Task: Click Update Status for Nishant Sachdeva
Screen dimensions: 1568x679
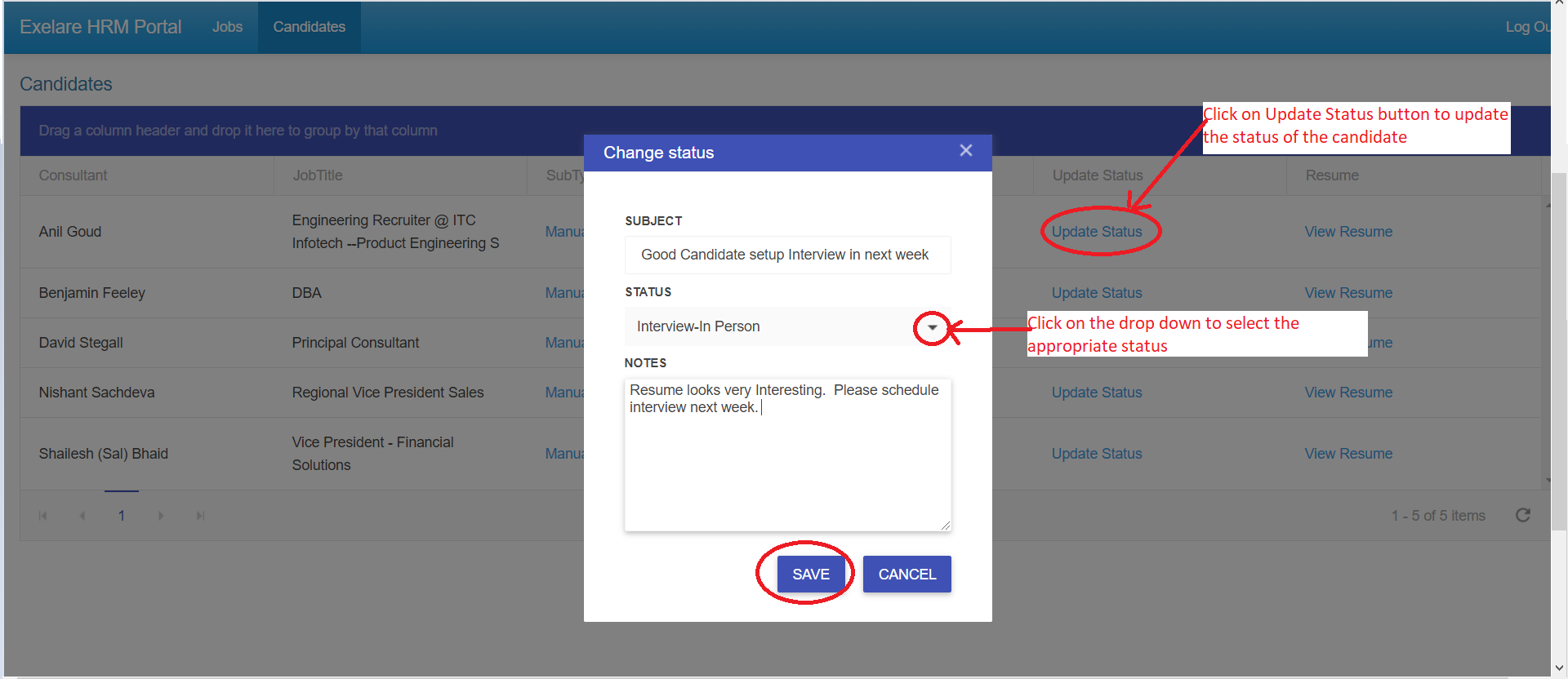Action: (1097, 393)
